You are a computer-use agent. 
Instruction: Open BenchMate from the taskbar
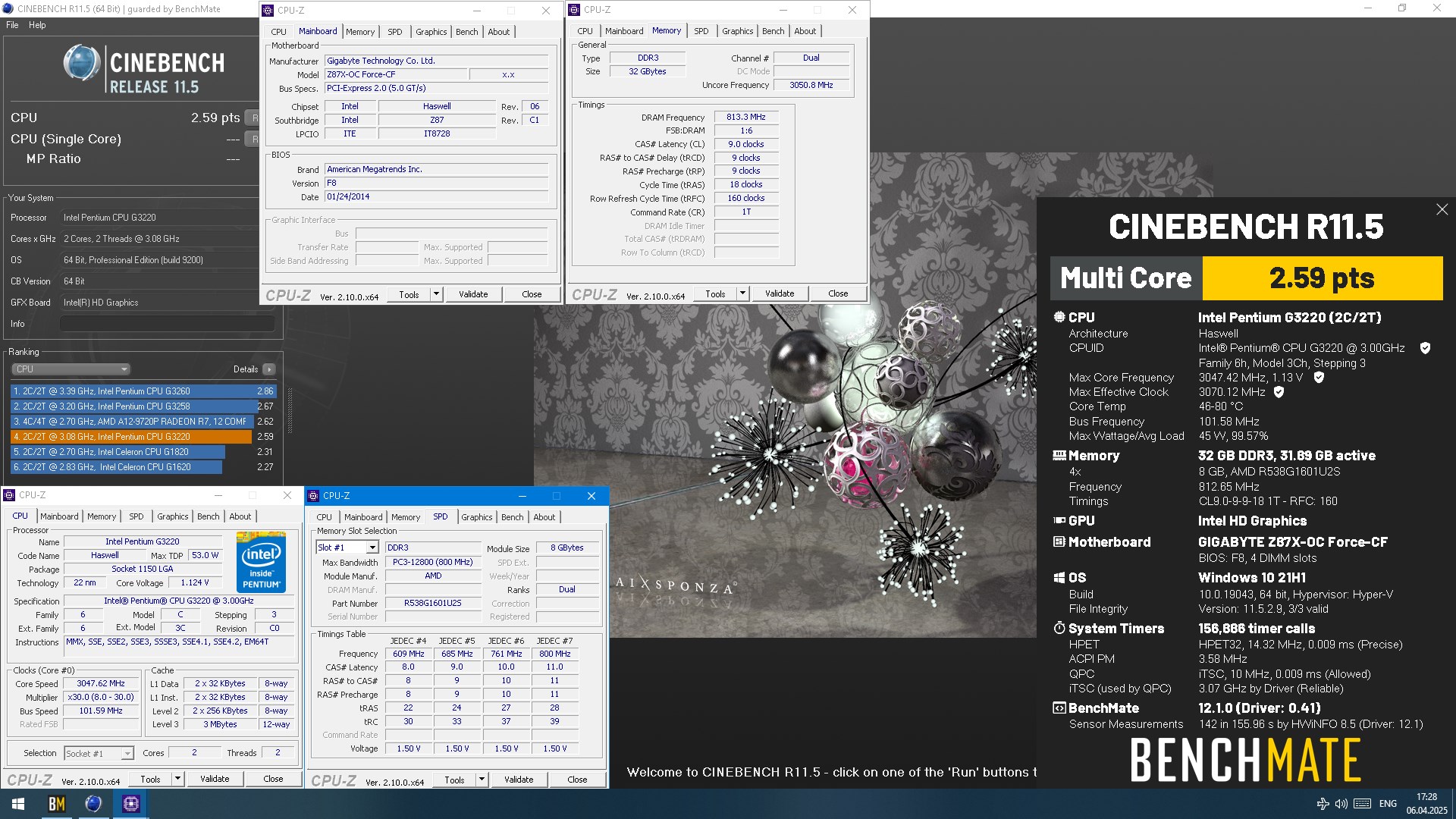pyautogui.click(x=57, y=804)
